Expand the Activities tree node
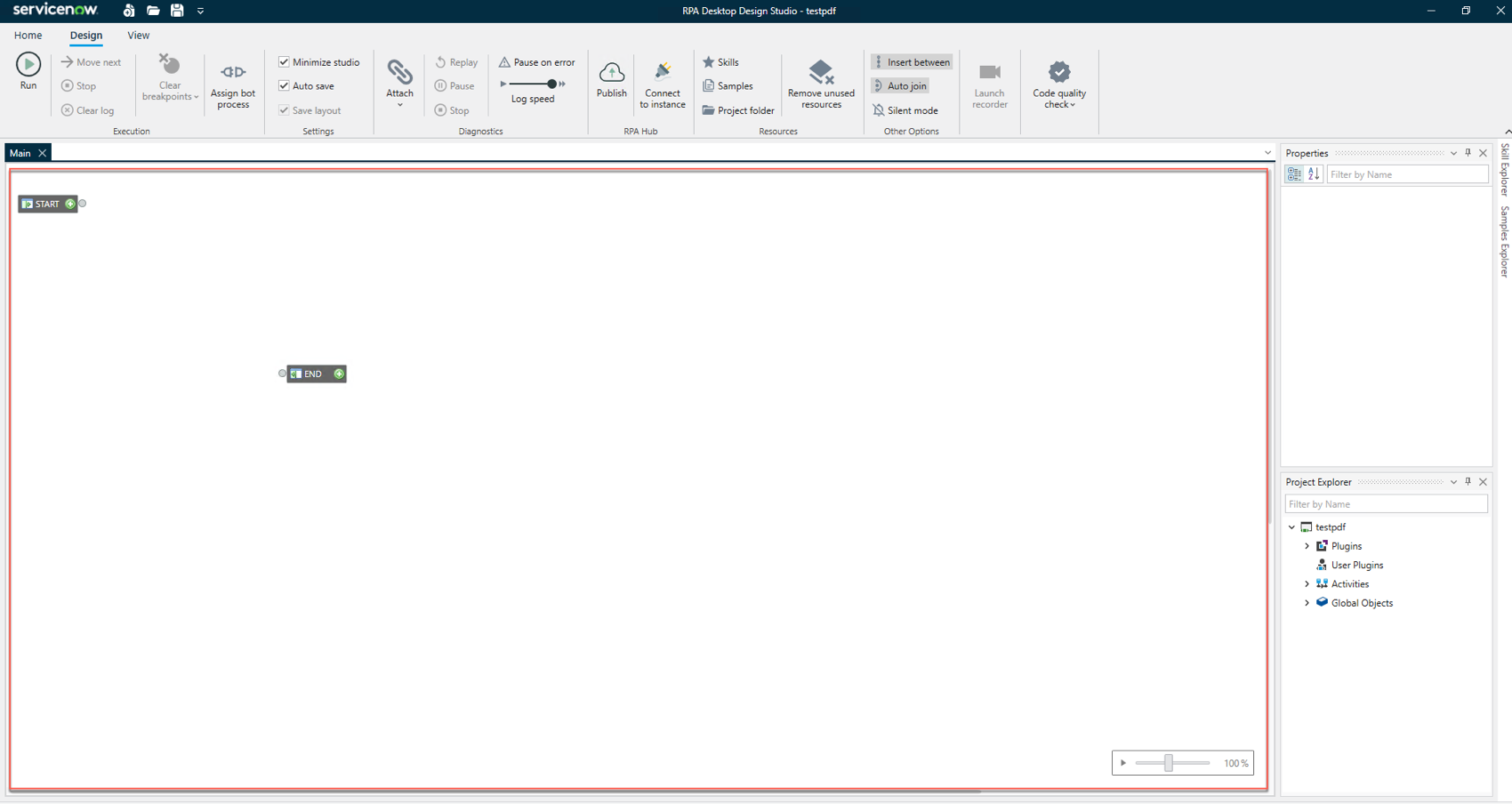 click(1307, 584)
